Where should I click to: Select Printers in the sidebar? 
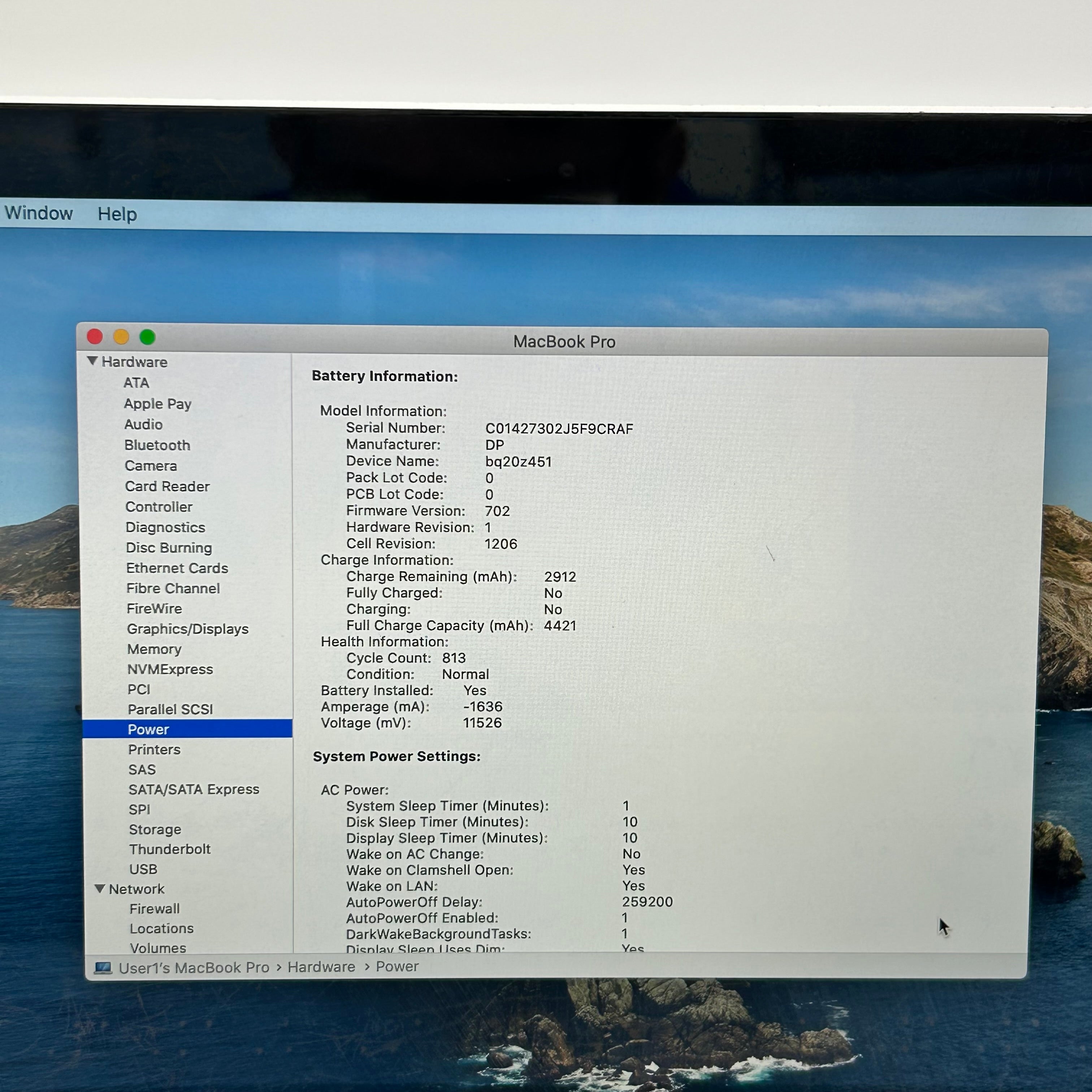(x=154, y=749)
